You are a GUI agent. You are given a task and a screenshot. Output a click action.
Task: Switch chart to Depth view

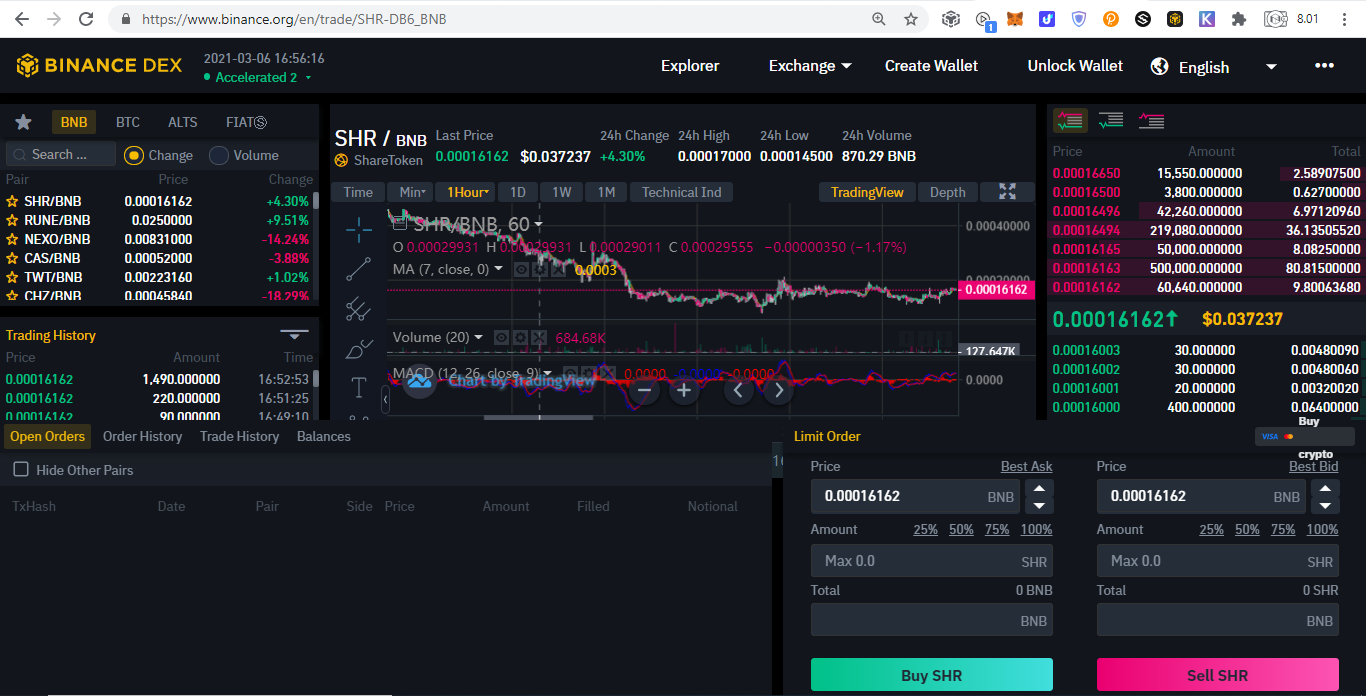tap(948, 192)
